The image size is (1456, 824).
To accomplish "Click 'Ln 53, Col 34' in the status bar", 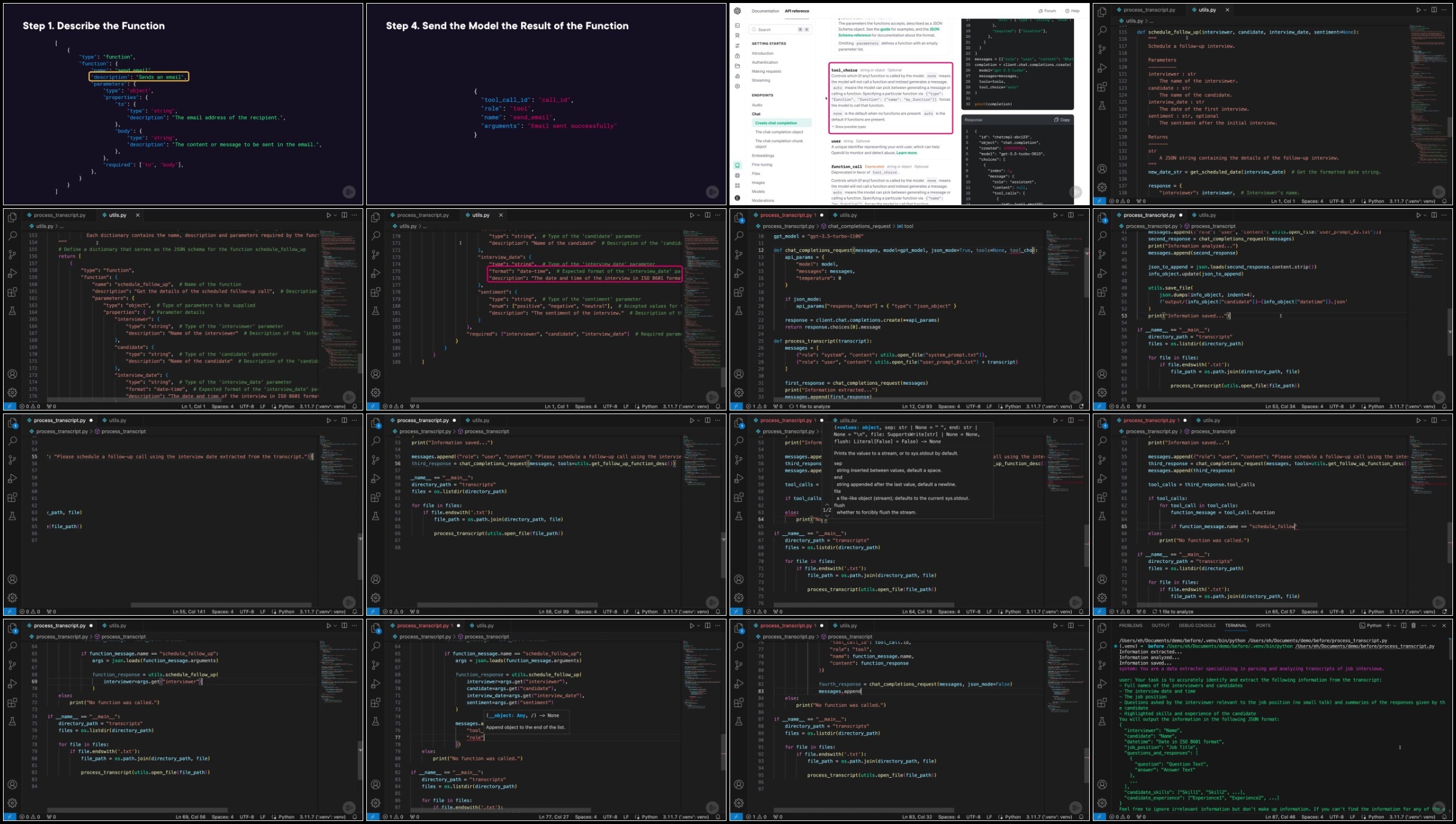I will pos(1280,406).
